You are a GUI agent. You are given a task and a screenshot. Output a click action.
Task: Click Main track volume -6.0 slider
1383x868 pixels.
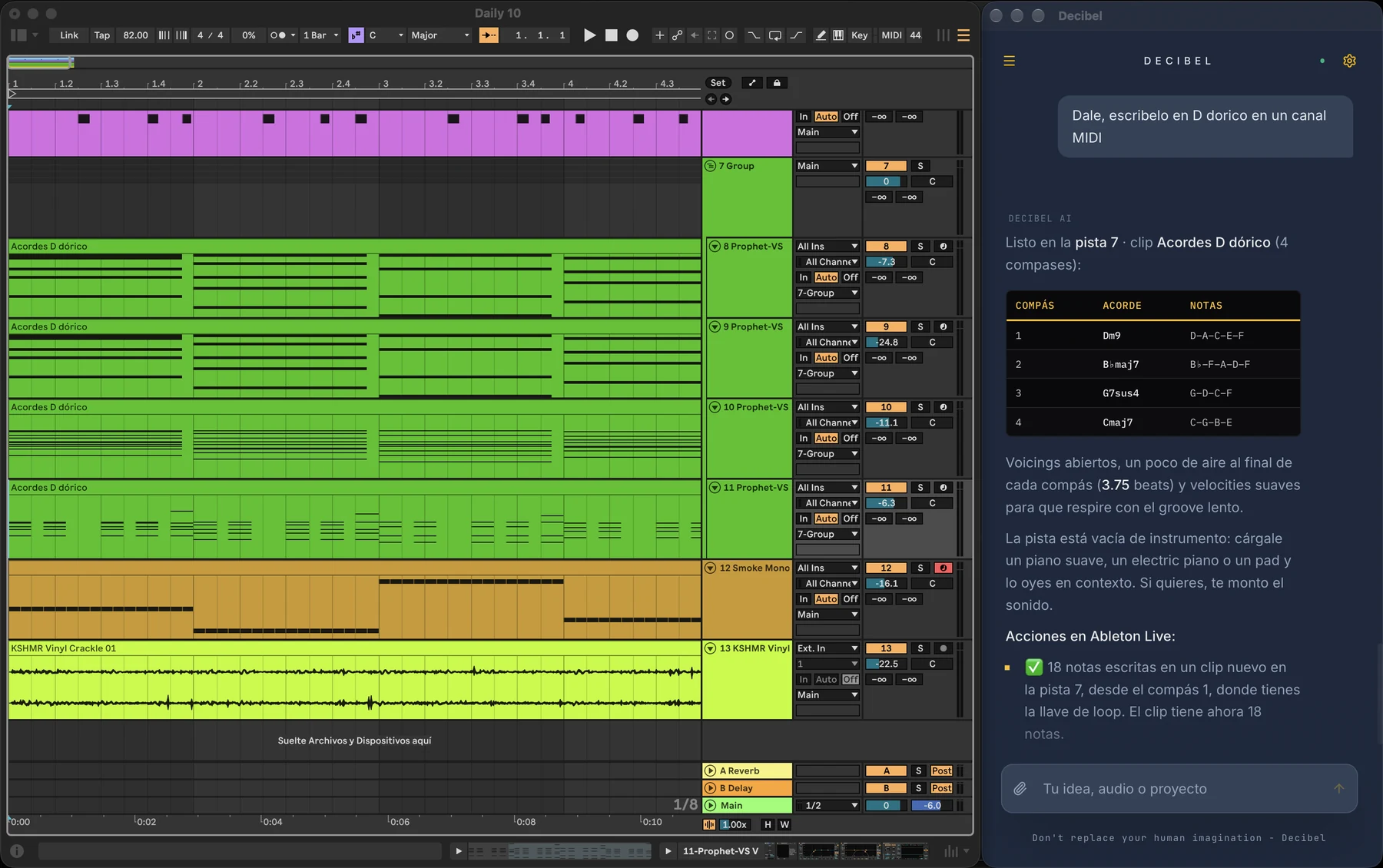(x=932, y=806)
